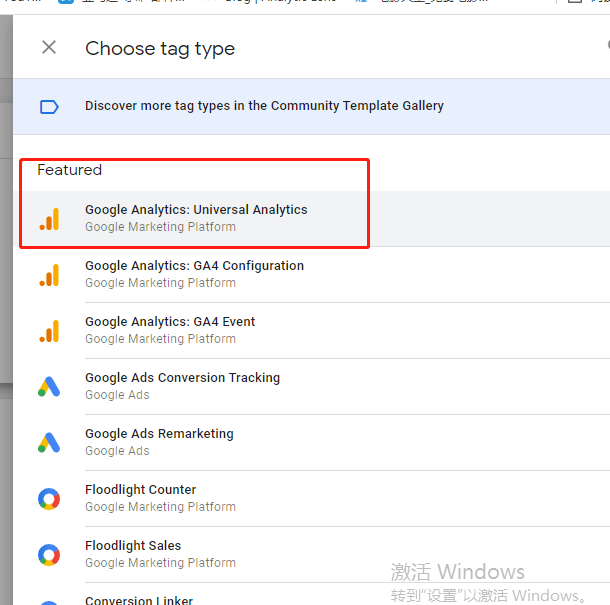Click the Floodlight Counter ring icon

click(49, 499)
